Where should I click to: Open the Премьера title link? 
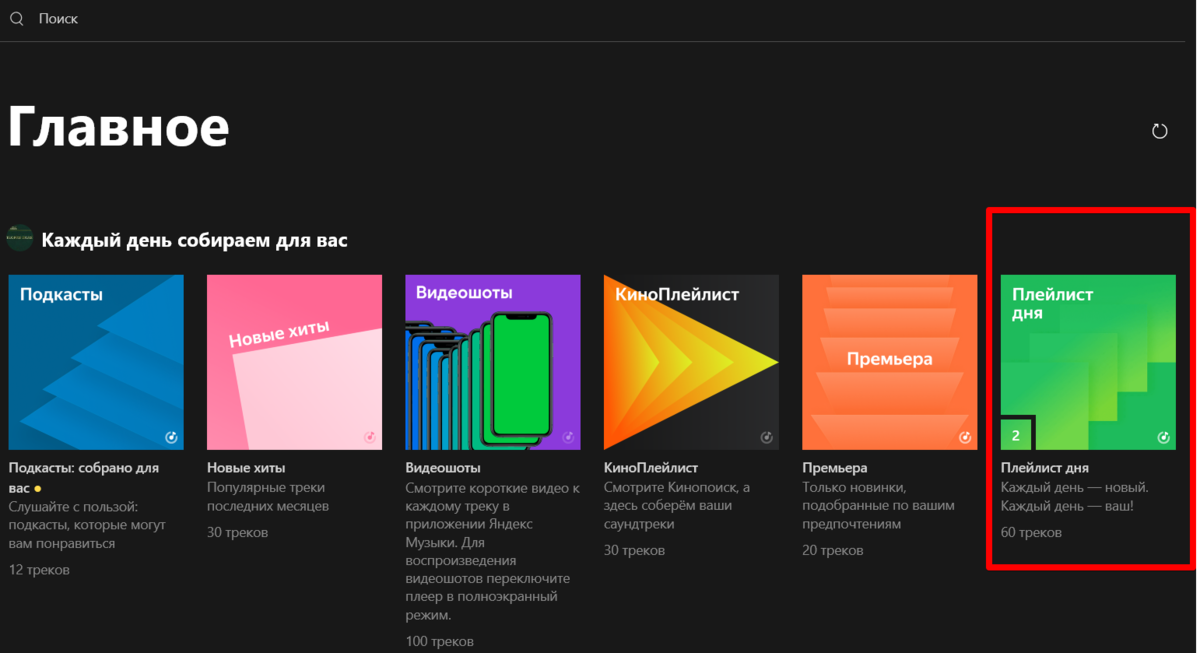point(835,468)
